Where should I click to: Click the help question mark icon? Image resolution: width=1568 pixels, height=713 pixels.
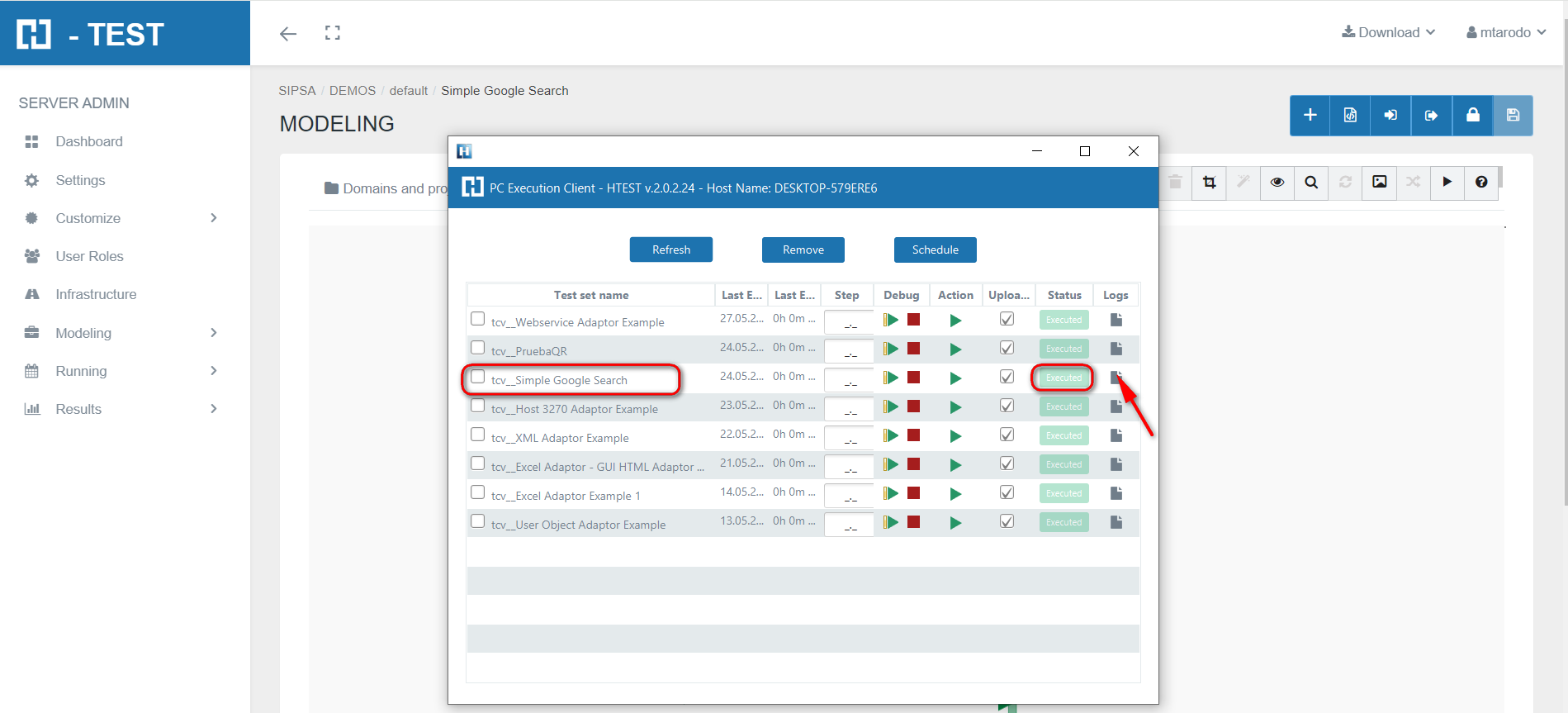pyautogui.click(x=1481, y=182)
